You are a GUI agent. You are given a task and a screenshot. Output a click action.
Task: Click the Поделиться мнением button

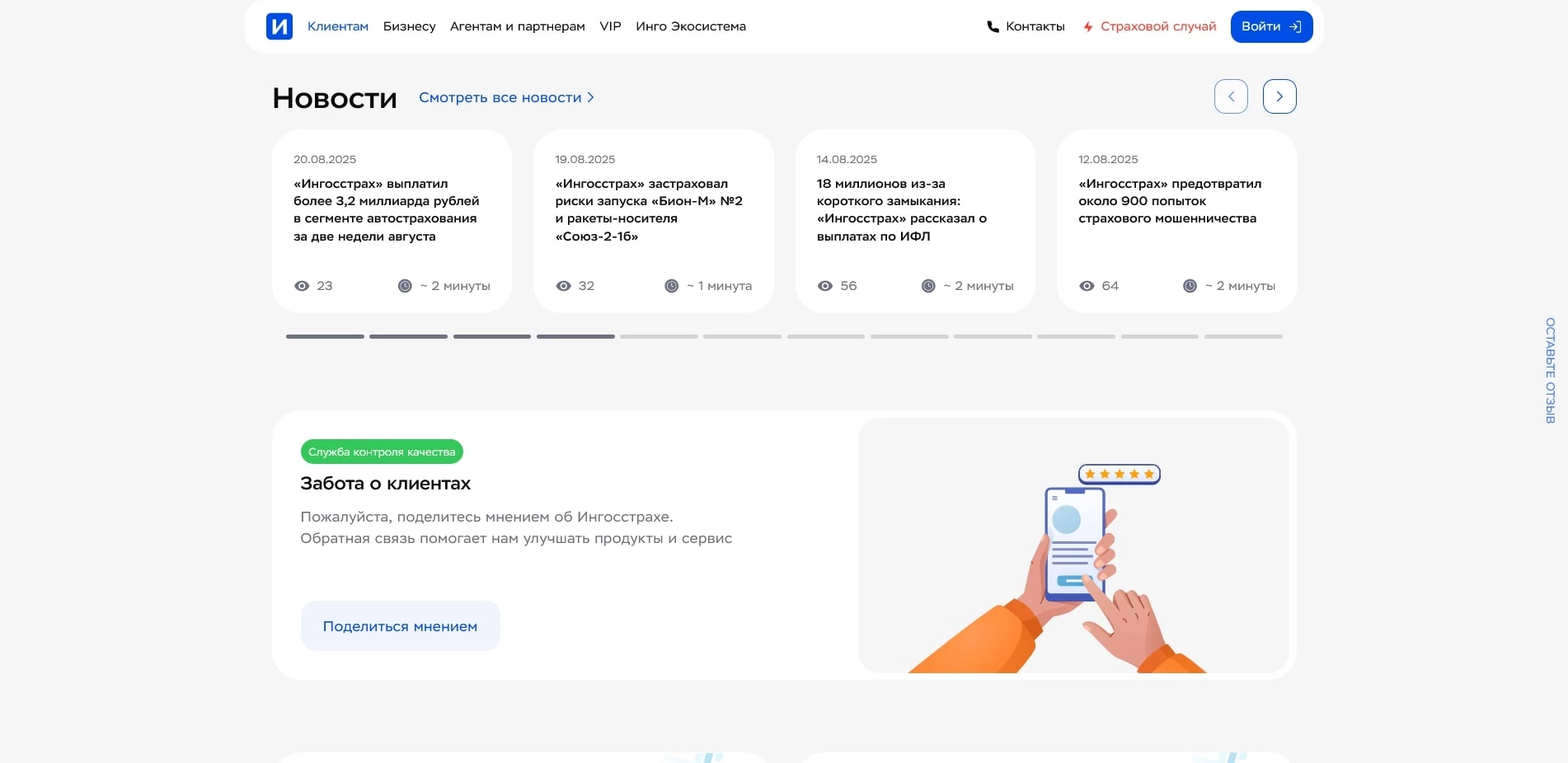[x=400, y=625]
